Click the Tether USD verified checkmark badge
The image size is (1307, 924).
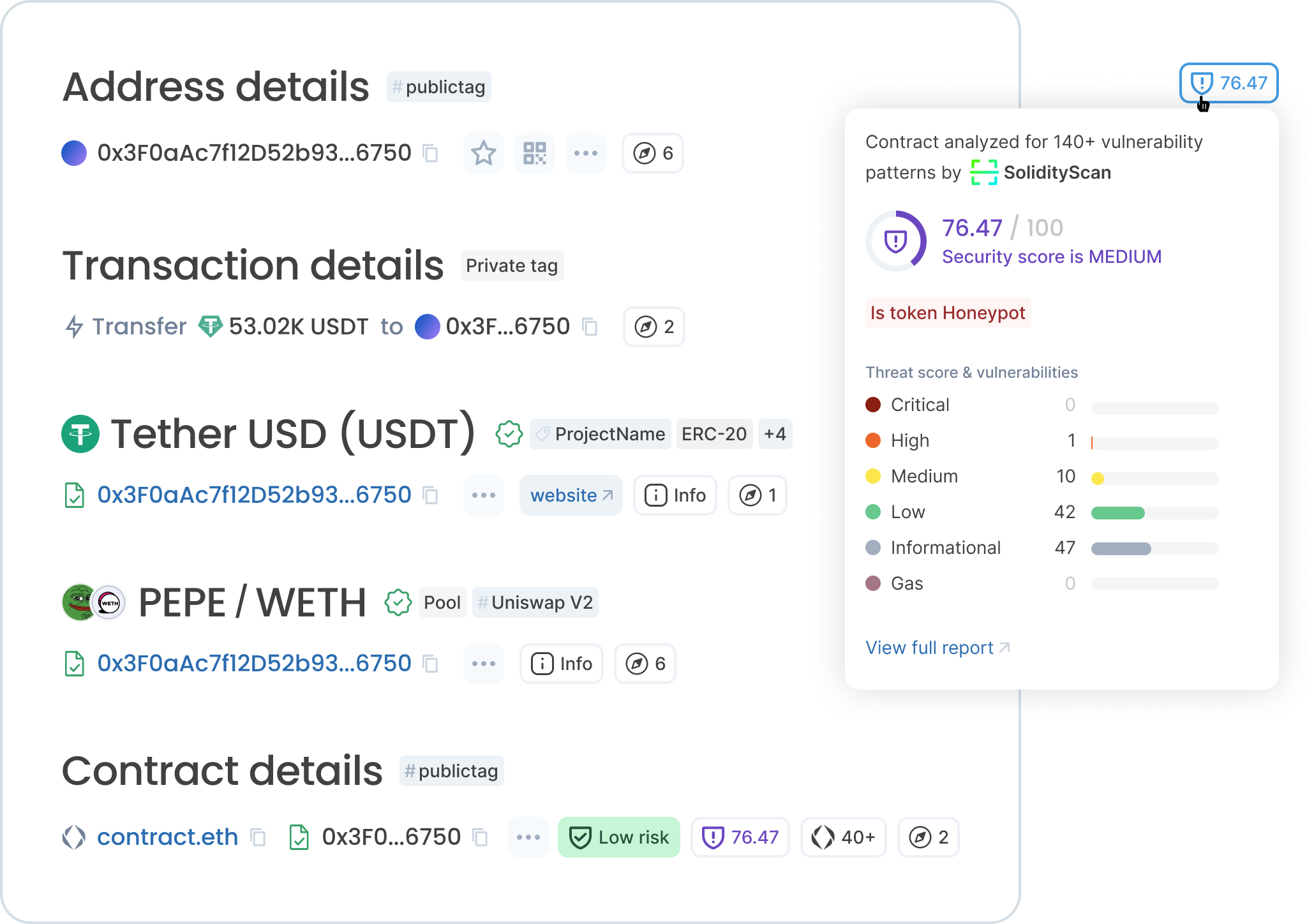point(507,434)
